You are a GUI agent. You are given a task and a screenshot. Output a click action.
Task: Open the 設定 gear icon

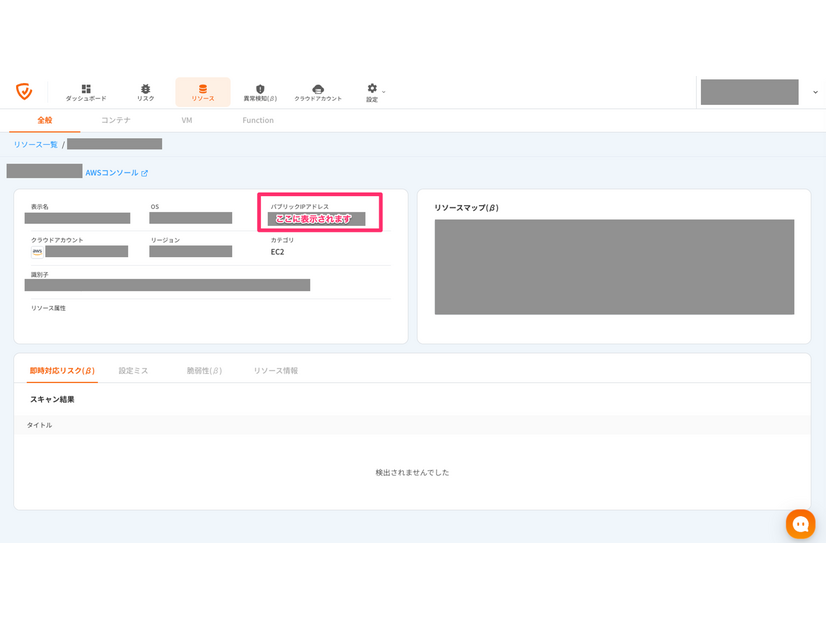coord(372,88)
